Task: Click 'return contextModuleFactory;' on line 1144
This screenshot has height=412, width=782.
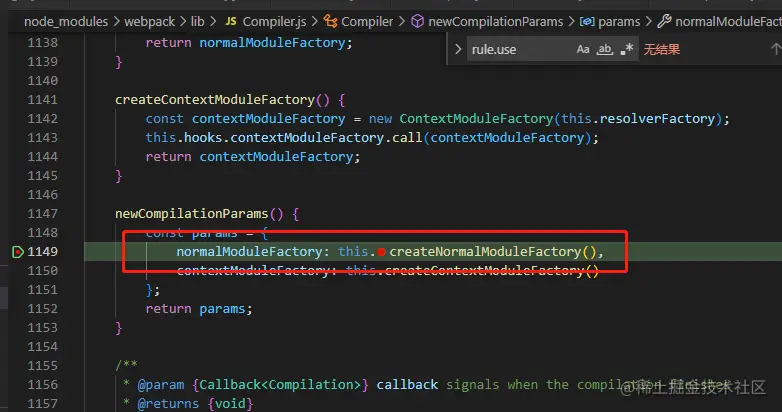Action: [253, 157]
